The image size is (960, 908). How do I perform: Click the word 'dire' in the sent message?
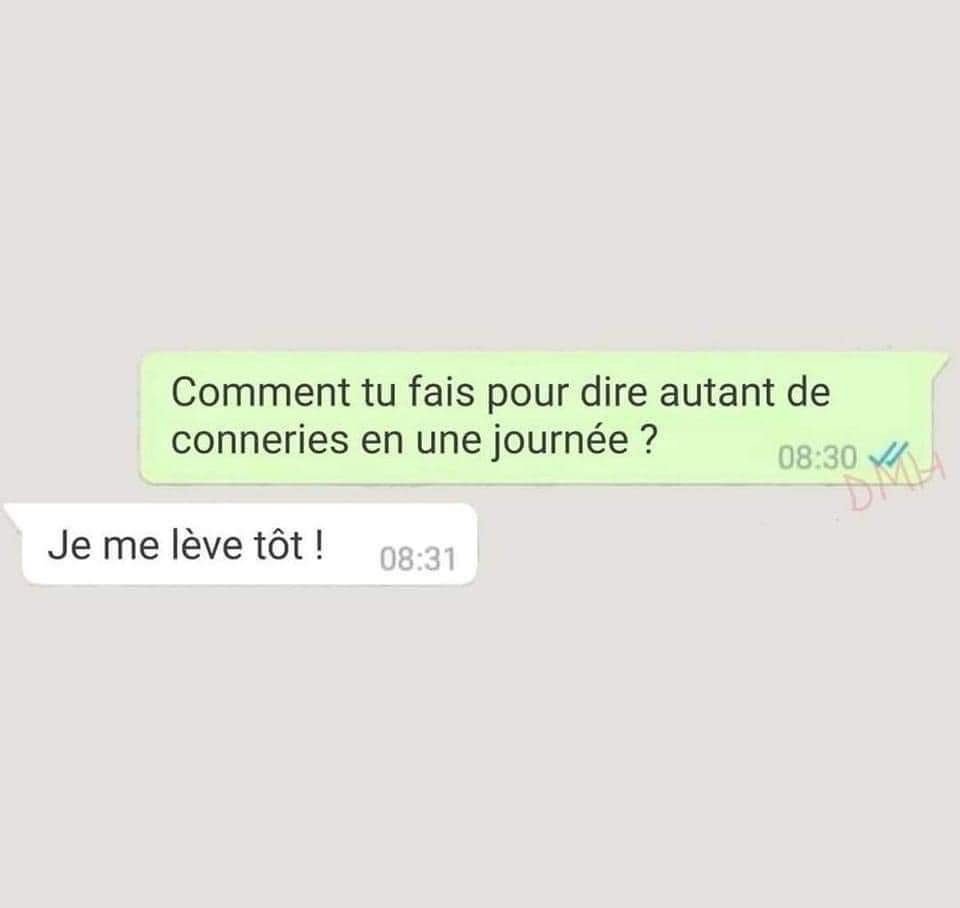[613, 392]
